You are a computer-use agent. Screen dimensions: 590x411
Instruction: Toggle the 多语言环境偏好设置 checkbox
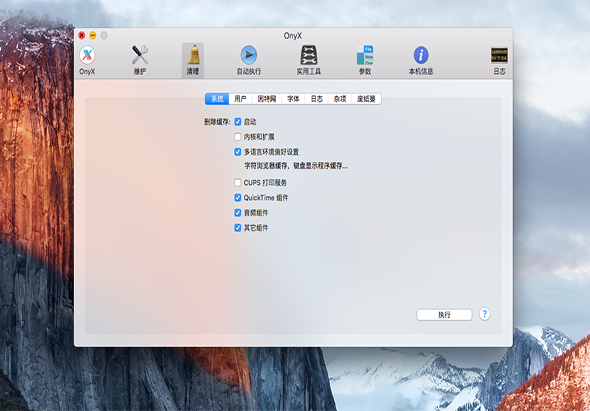237,152
